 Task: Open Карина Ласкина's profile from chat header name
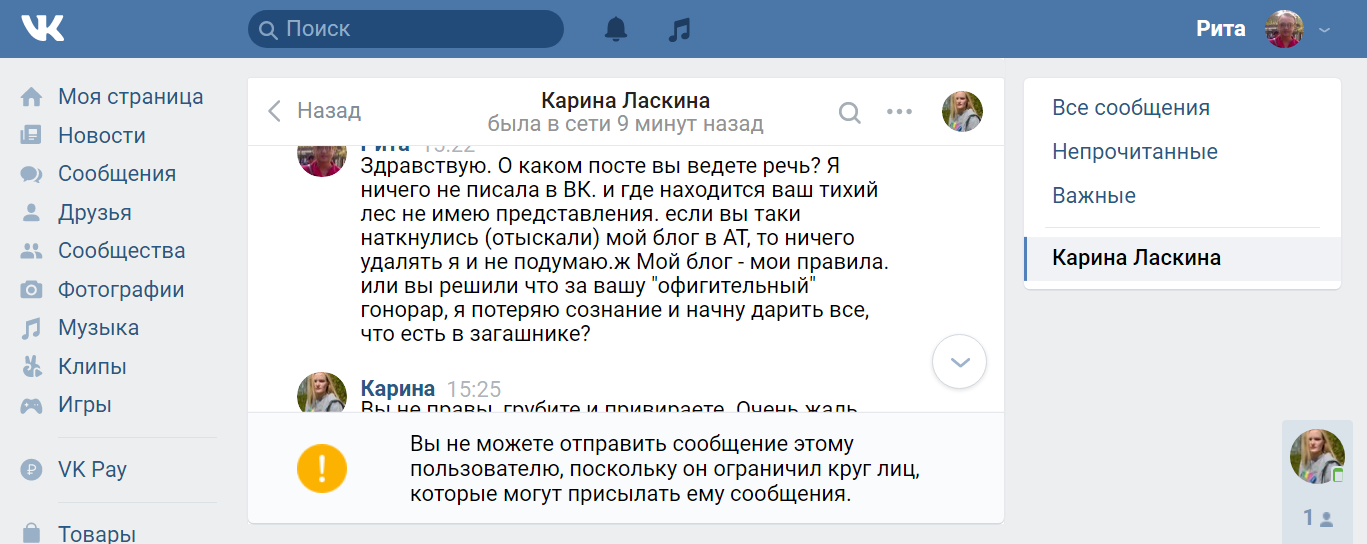pyautogui.click(x=625, y=100)
